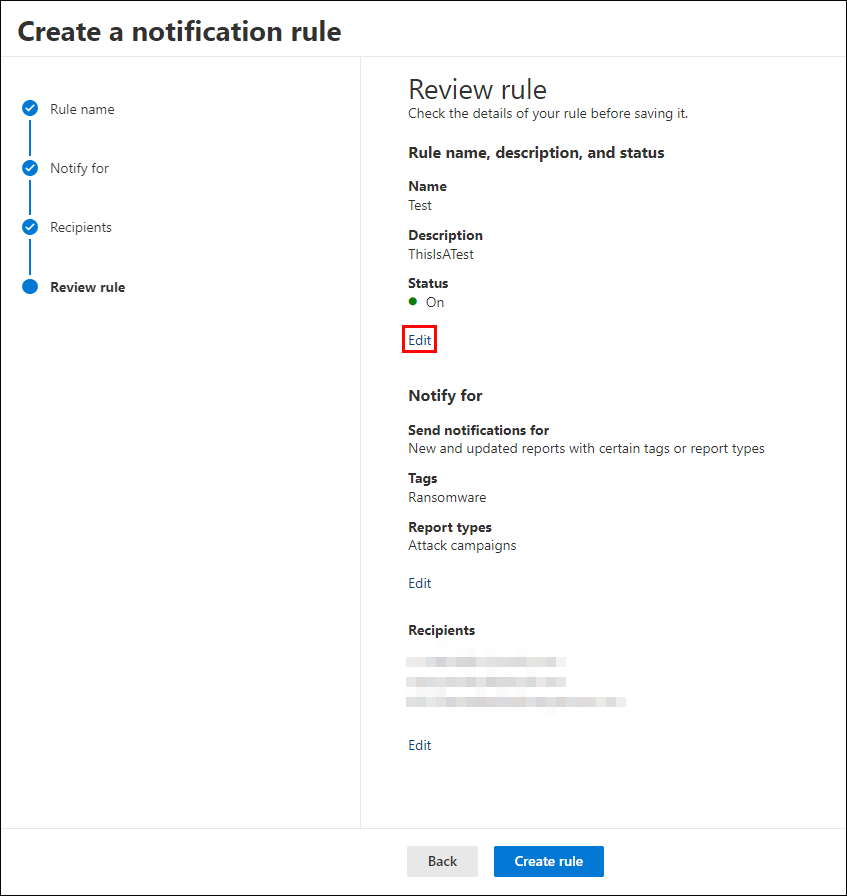Click the 'Status' field label
Viewport: 847px width, 896px height.
point(428,283)
